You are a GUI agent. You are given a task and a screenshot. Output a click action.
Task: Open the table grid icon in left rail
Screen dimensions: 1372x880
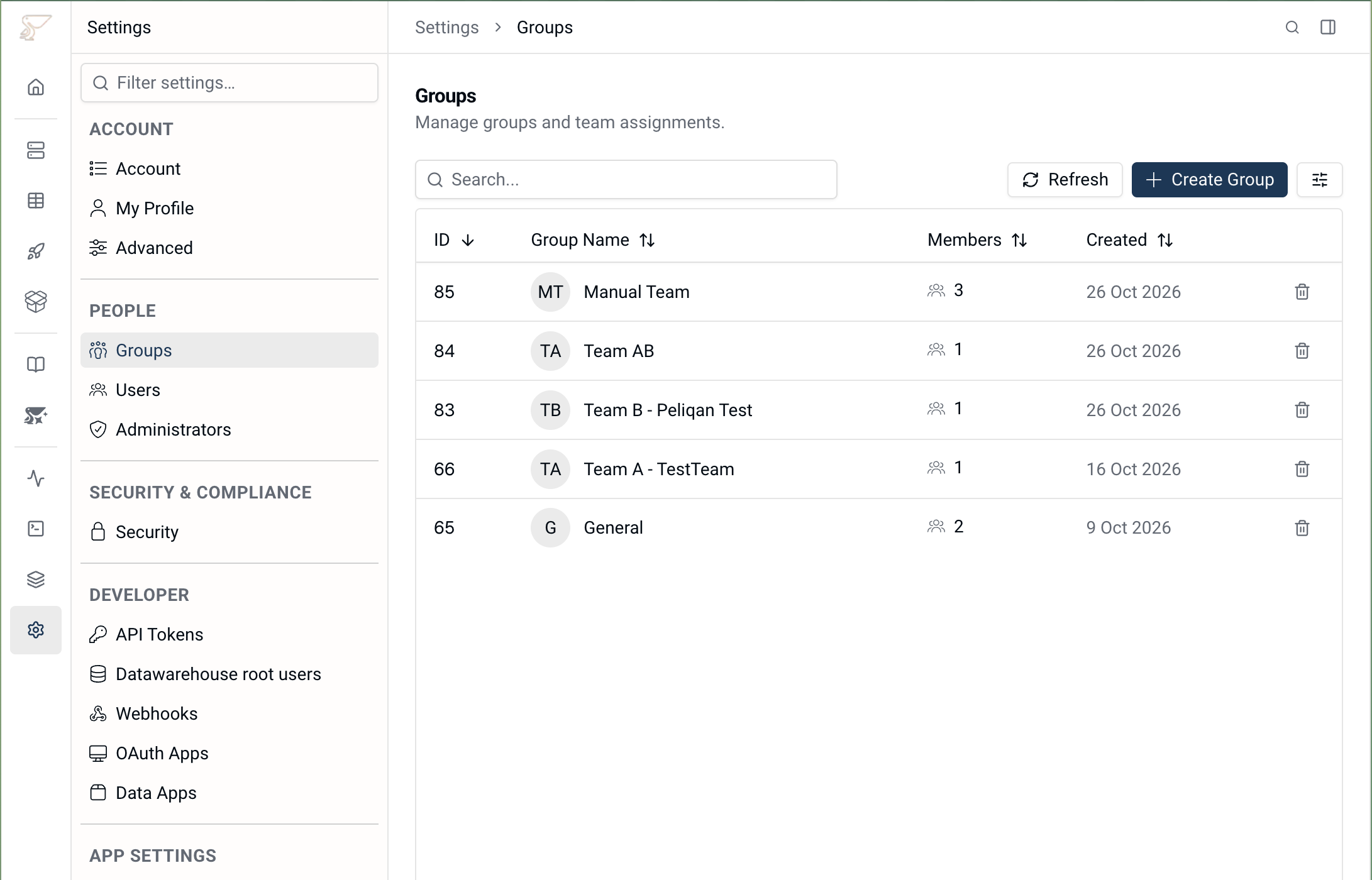36,201
